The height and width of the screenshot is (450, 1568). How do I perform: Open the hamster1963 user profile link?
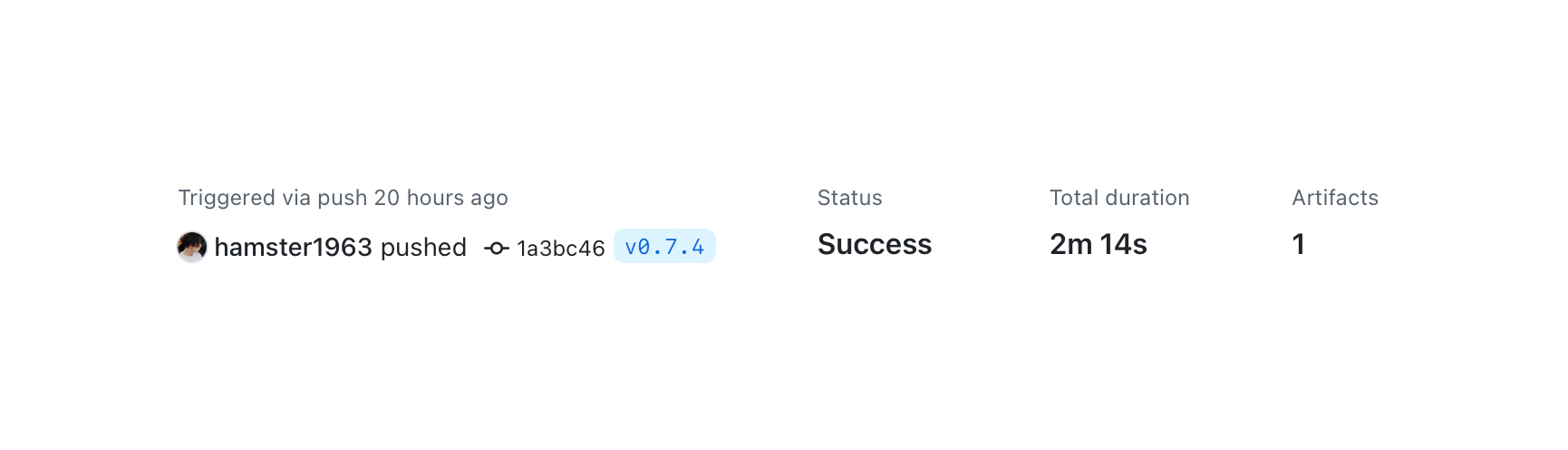(x=293, y=247)
